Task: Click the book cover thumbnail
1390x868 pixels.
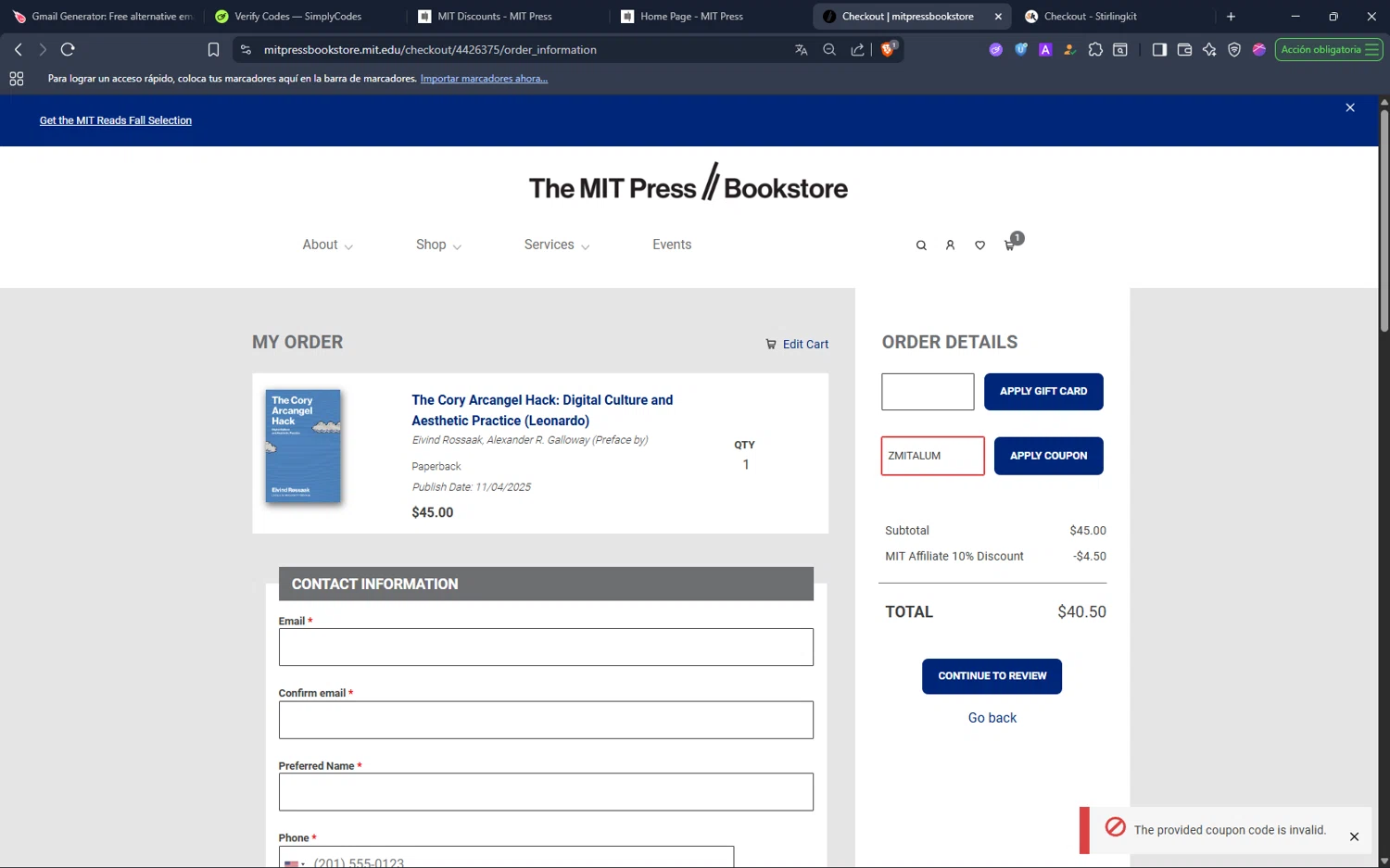Action: point(303,447)
